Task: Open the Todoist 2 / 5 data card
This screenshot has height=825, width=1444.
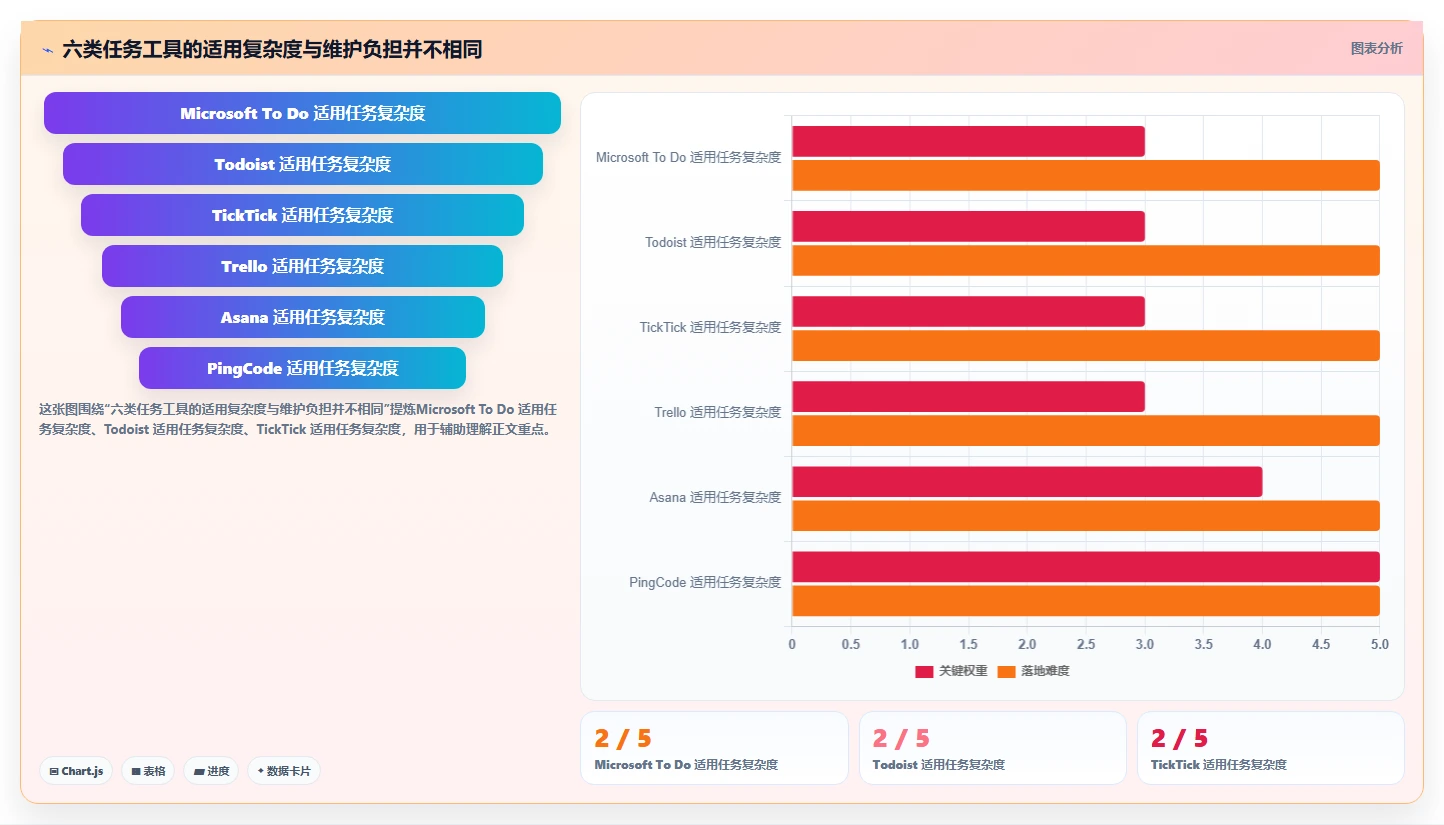Action: tap(993, 748)
